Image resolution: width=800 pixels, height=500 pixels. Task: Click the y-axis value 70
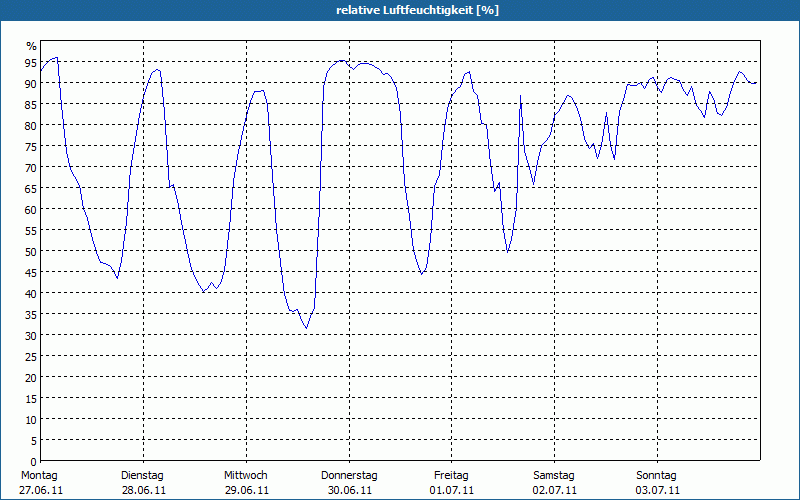point(31,168)
